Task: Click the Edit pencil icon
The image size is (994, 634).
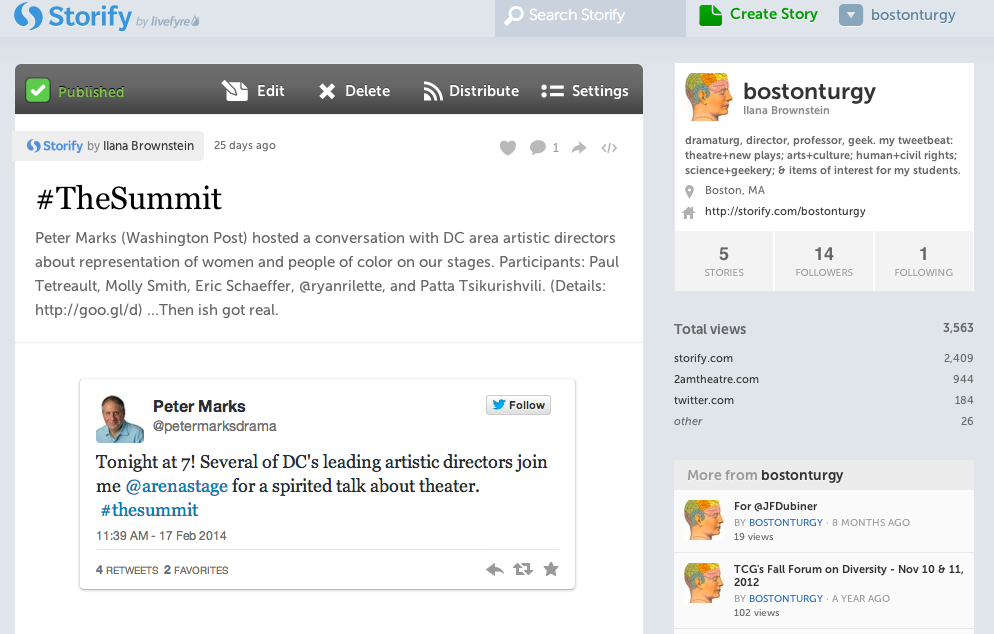Action: pyautogui.click(x=235, y=91)
